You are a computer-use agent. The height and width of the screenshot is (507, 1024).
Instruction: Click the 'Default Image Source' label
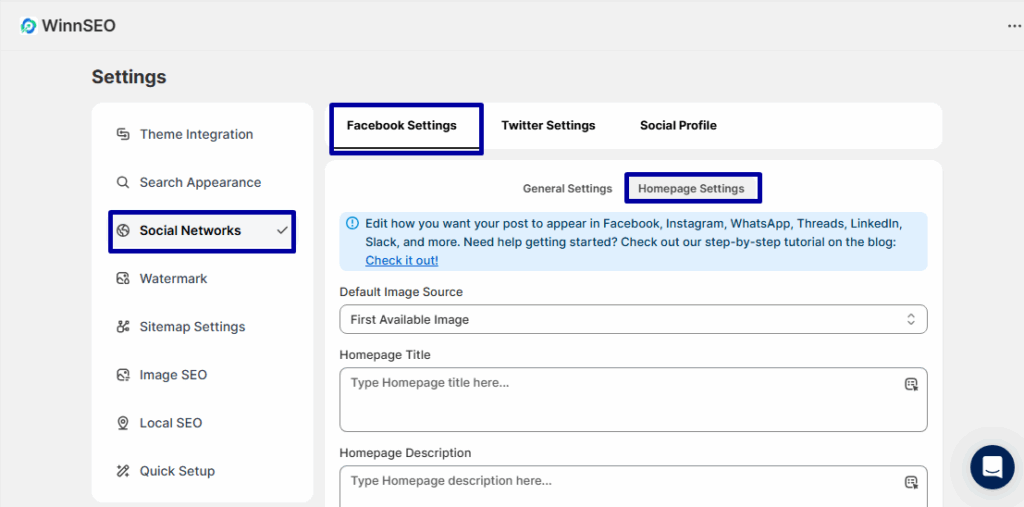pos(401,292)
